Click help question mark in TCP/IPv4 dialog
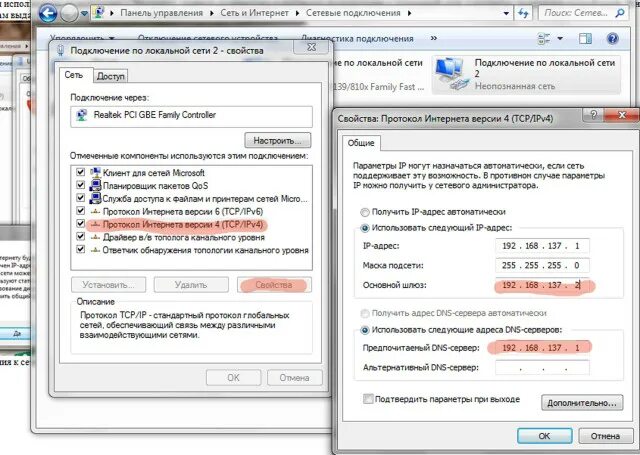The width and height of the screenshot is (640, 455). point(594,115)
